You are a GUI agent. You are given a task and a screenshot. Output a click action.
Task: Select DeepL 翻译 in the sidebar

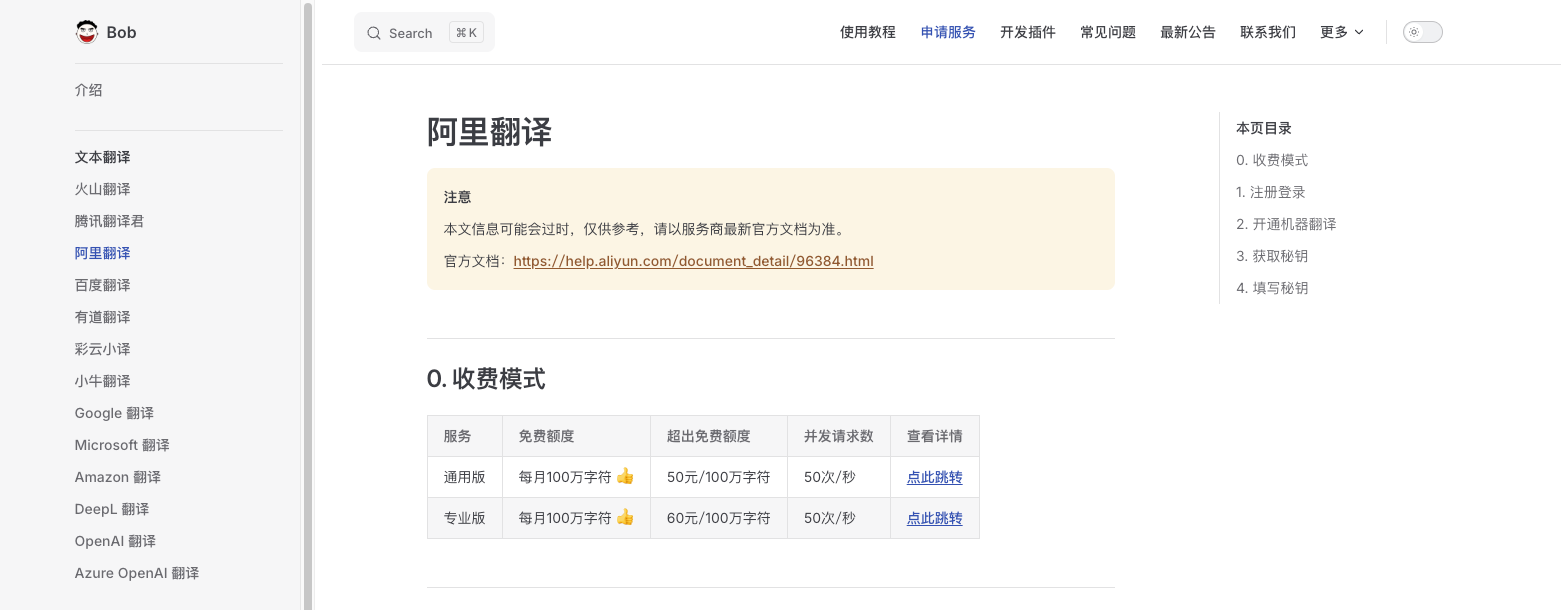(x=112, y=509)
